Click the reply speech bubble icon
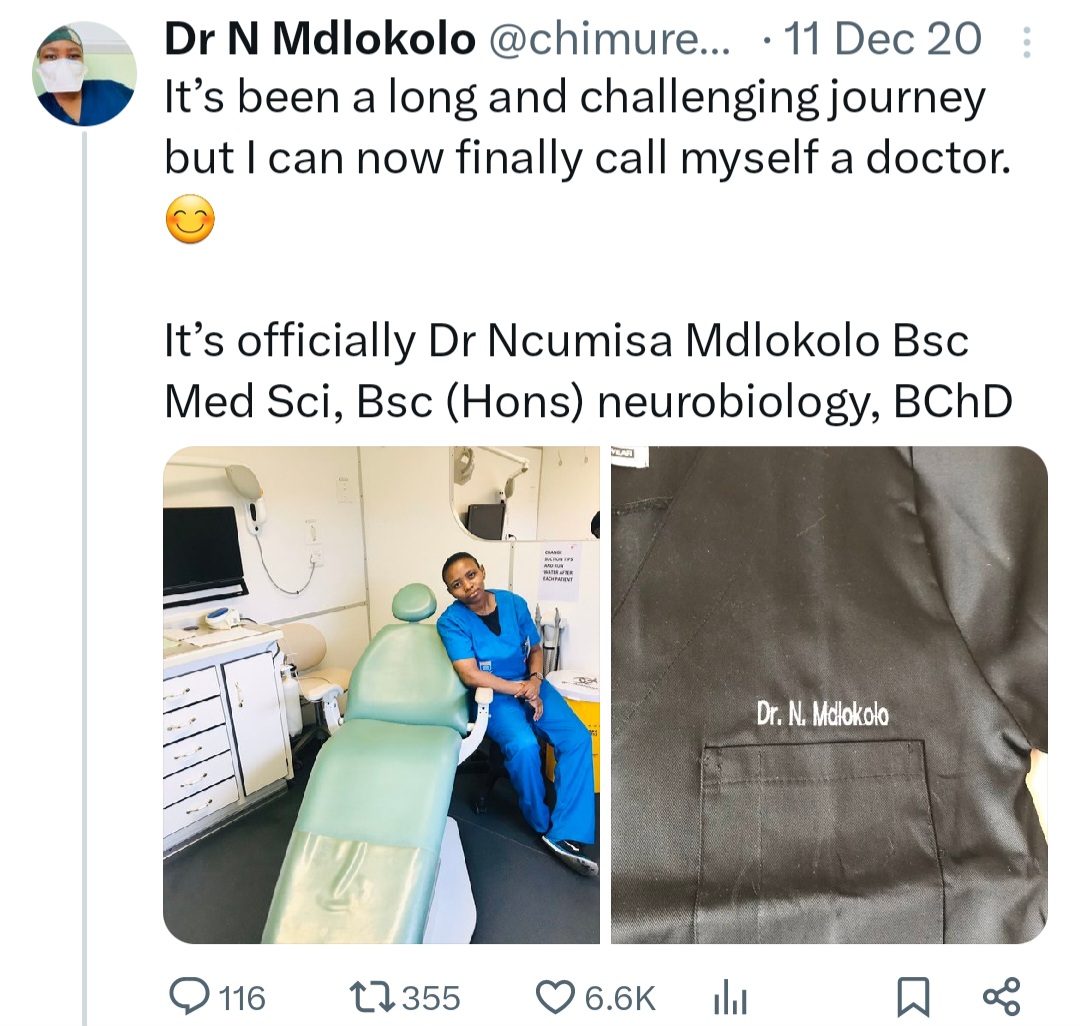 point(187,996)
